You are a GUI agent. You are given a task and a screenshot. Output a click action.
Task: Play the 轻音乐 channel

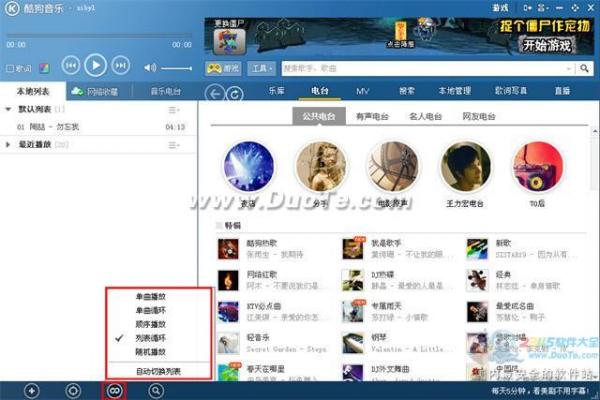click(228, 343)
